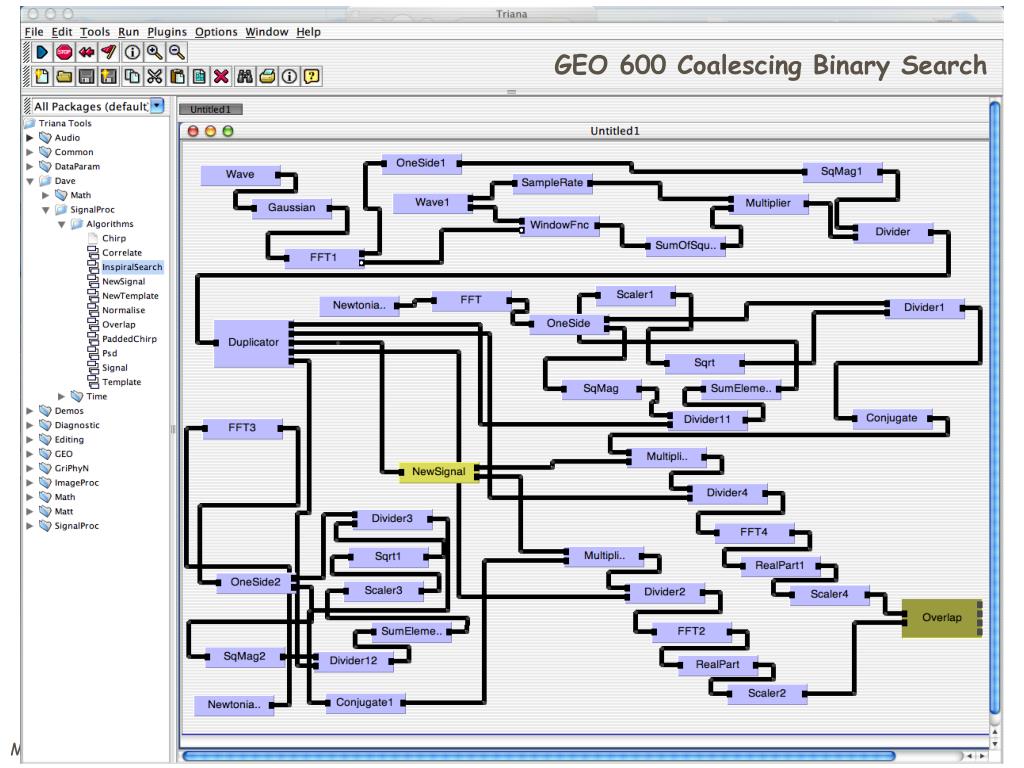
Task: Click the red STOP sign icon
Action: [x=64, y=52]
